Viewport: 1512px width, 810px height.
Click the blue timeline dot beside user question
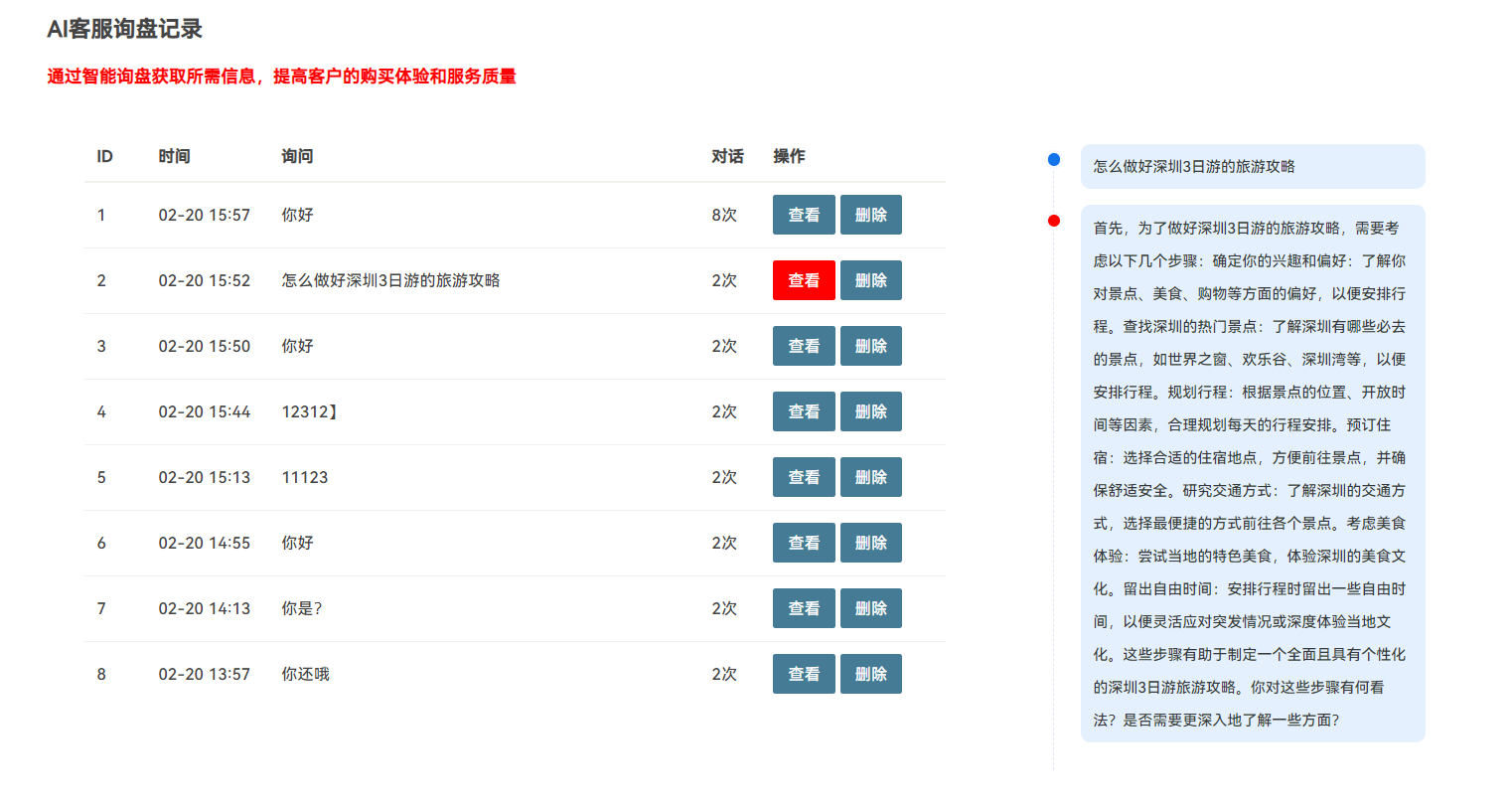pyautogui.click(x=1054, y=160)
